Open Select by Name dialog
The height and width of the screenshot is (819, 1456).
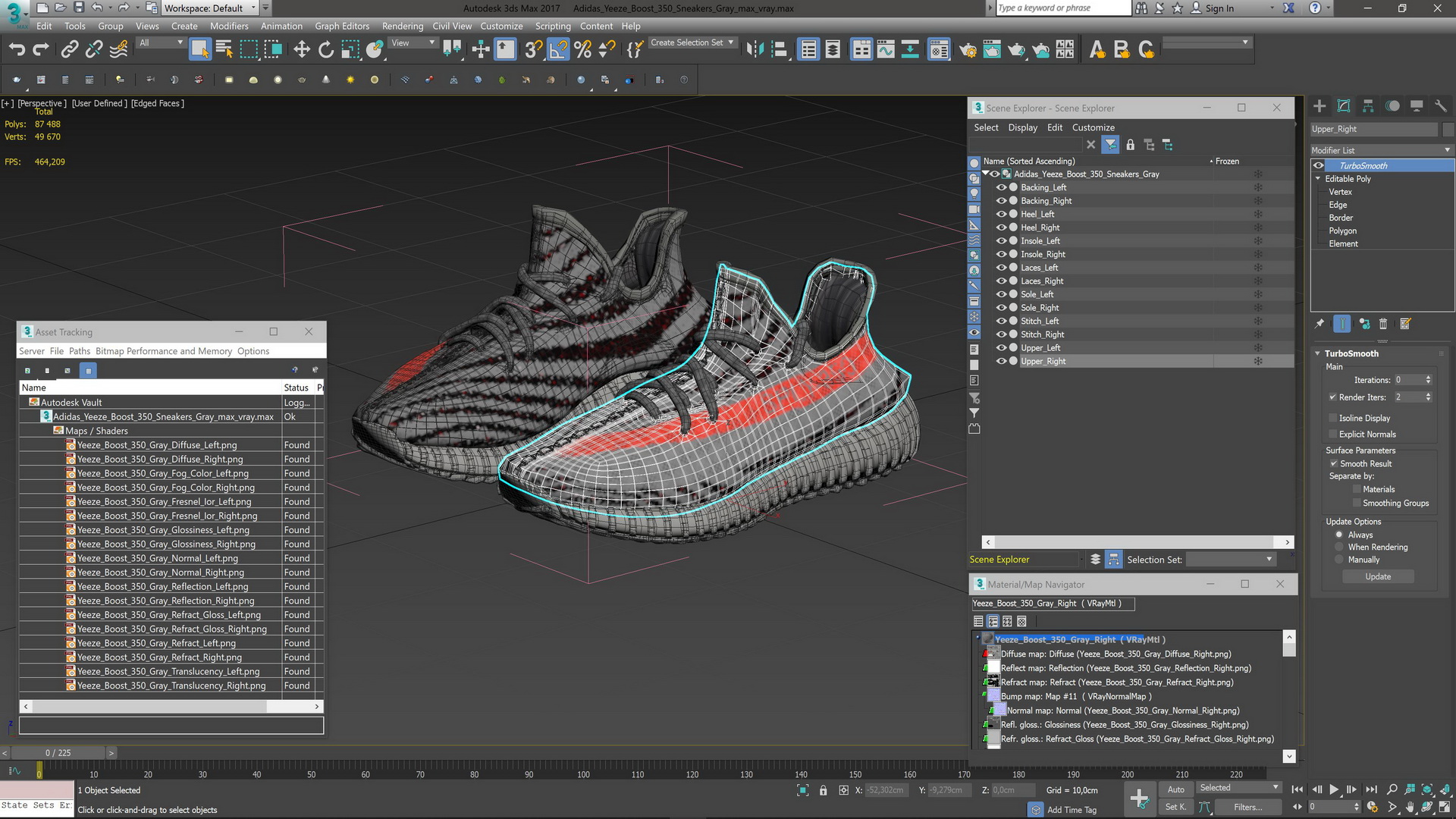pos(224,50)
